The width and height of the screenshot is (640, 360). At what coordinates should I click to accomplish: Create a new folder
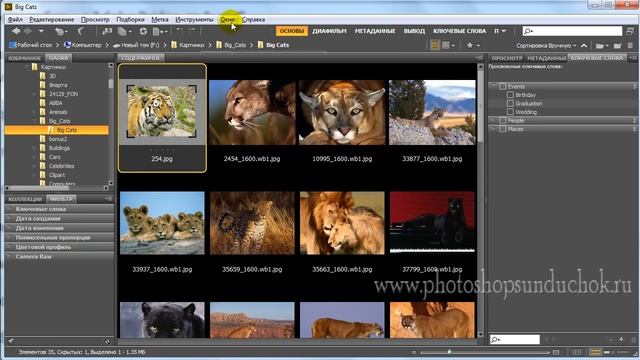click(618, 45)
